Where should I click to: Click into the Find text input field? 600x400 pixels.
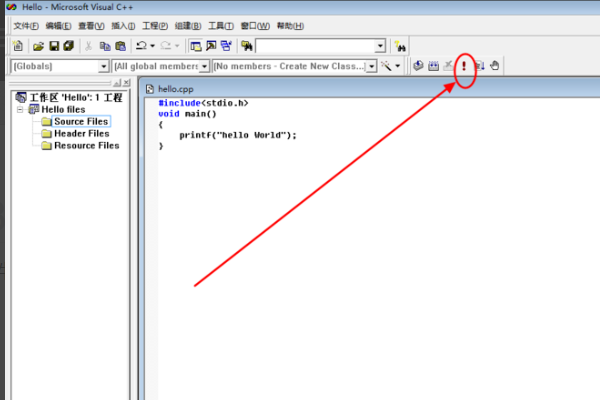tap(315, 46)
